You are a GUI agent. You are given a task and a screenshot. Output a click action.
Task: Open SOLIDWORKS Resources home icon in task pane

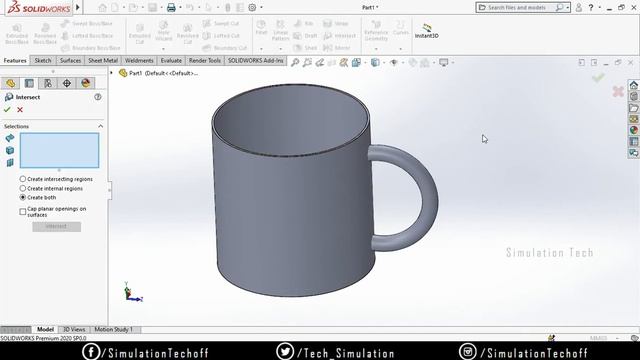point(633,85)
